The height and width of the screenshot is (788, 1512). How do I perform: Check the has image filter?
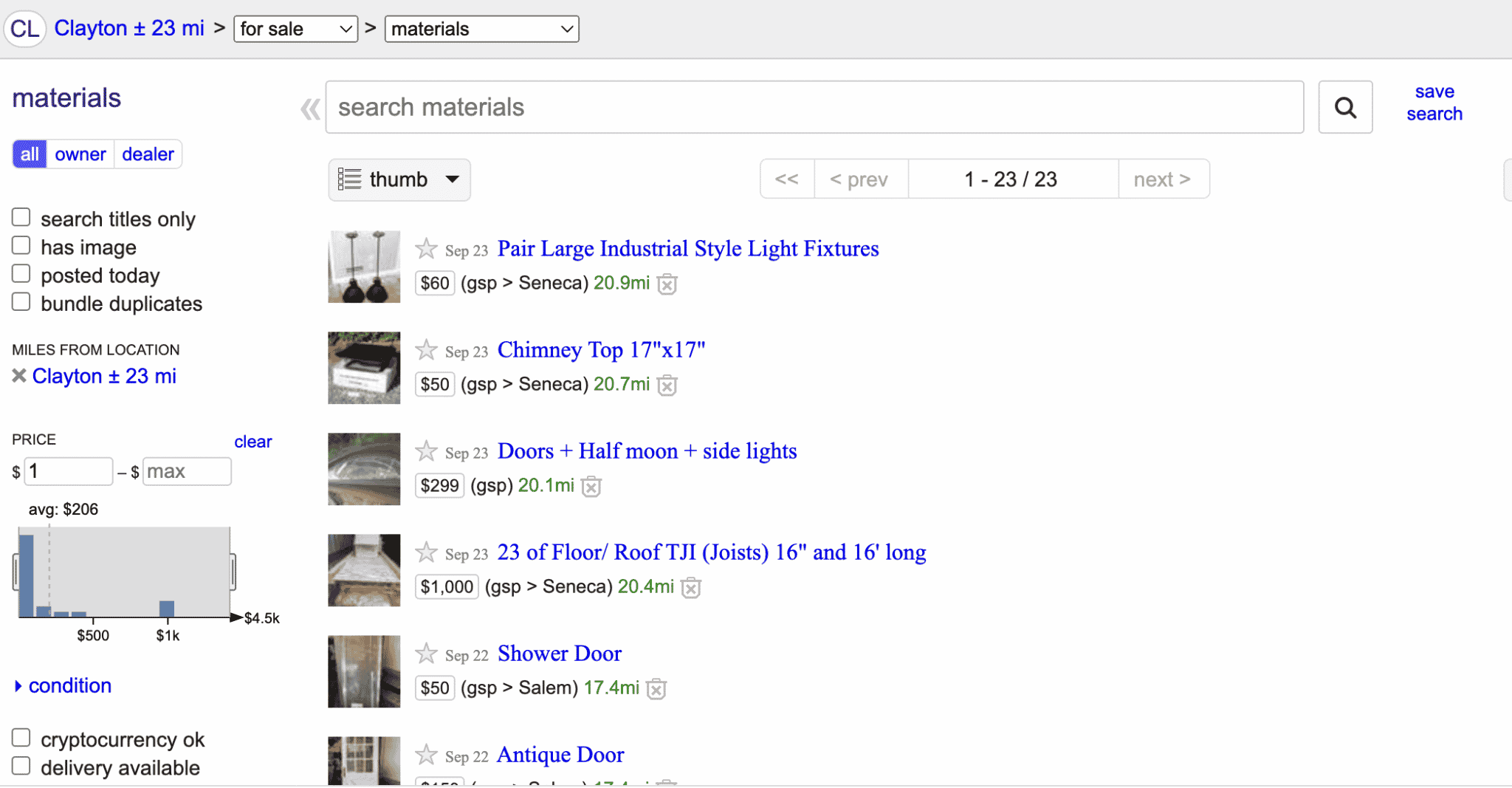pyautogui.click(x=21, y=246)
